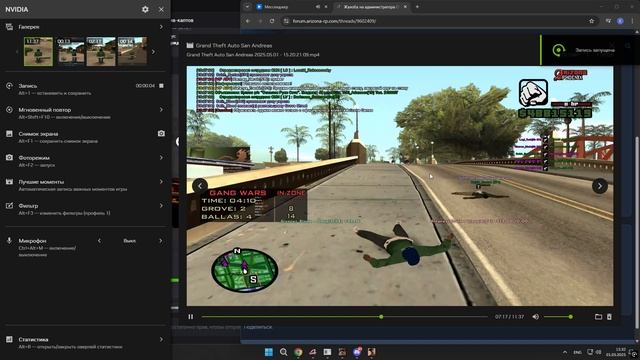640x360 pixels.
Task: Stop the recording with the square button
Action: (x=161, y=86)
